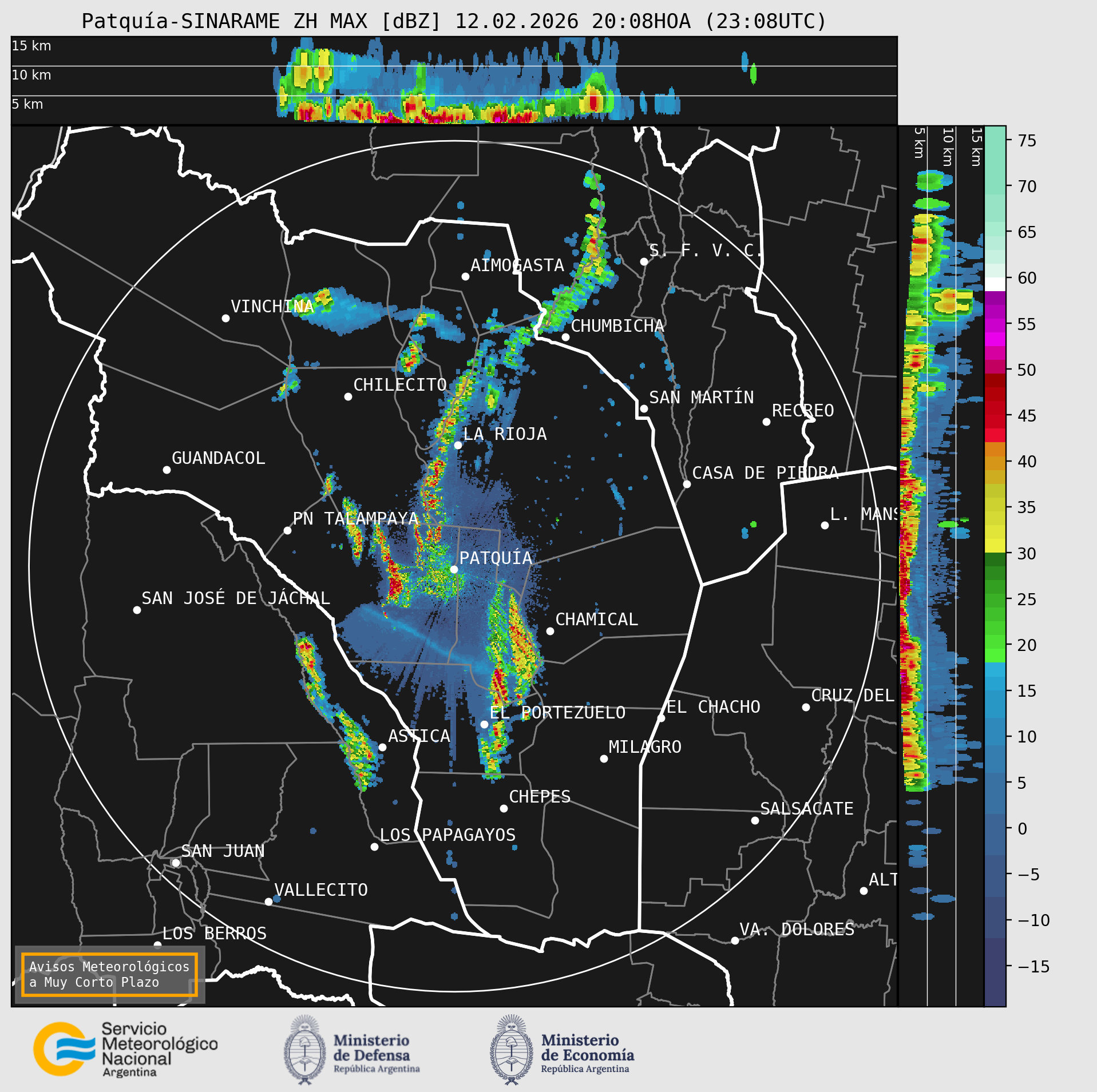Click the Chamical city marker
1097x1092 pixels.
[x=550, y=631]
